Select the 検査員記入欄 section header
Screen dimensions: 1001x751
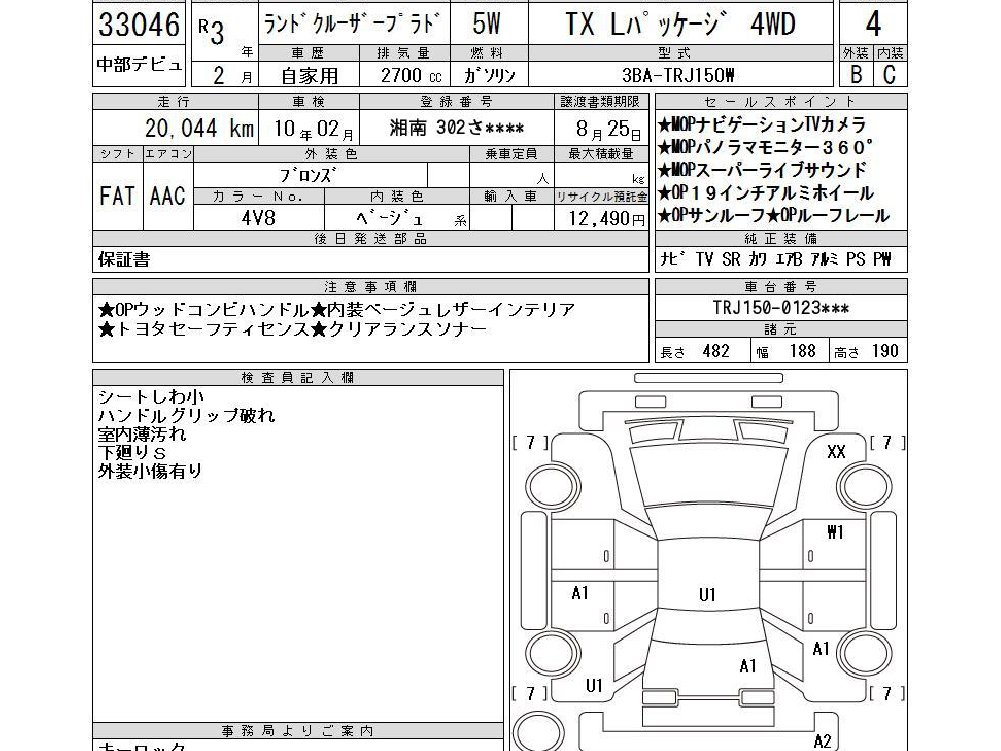(x=297, y=377)
